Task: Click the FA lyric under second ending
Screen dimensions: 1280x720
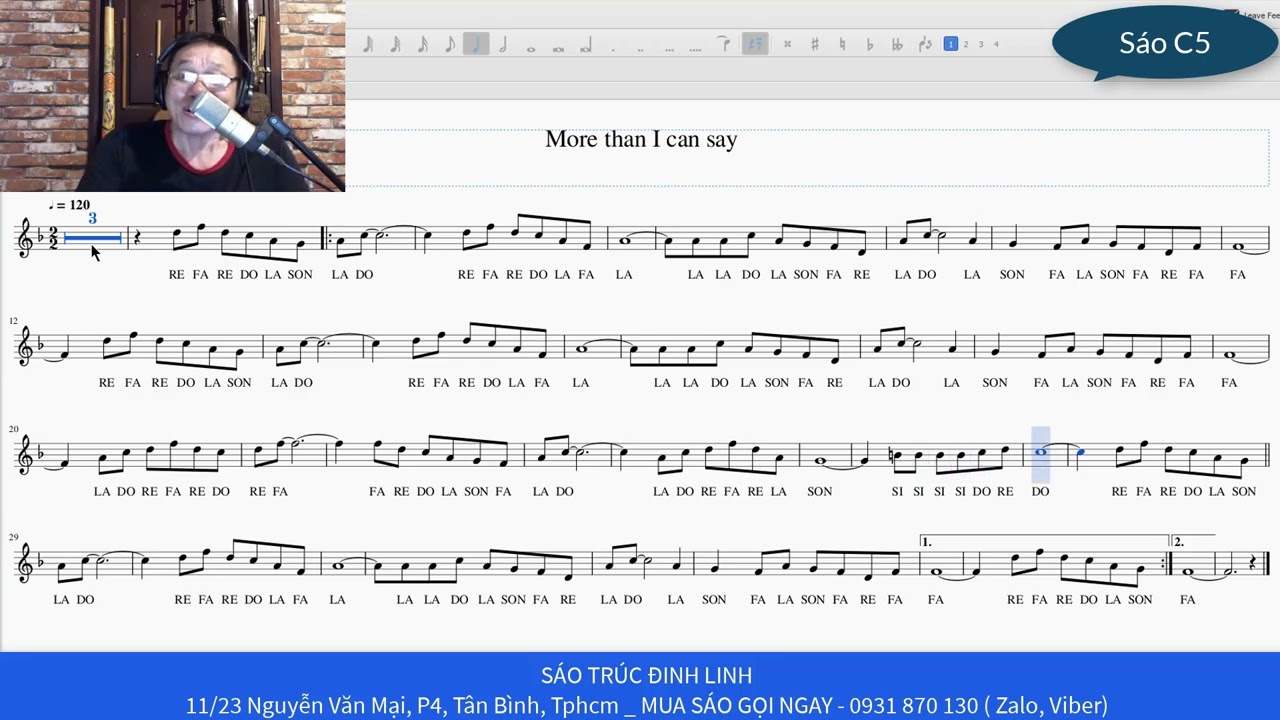Action: [x=1187, y=600]
